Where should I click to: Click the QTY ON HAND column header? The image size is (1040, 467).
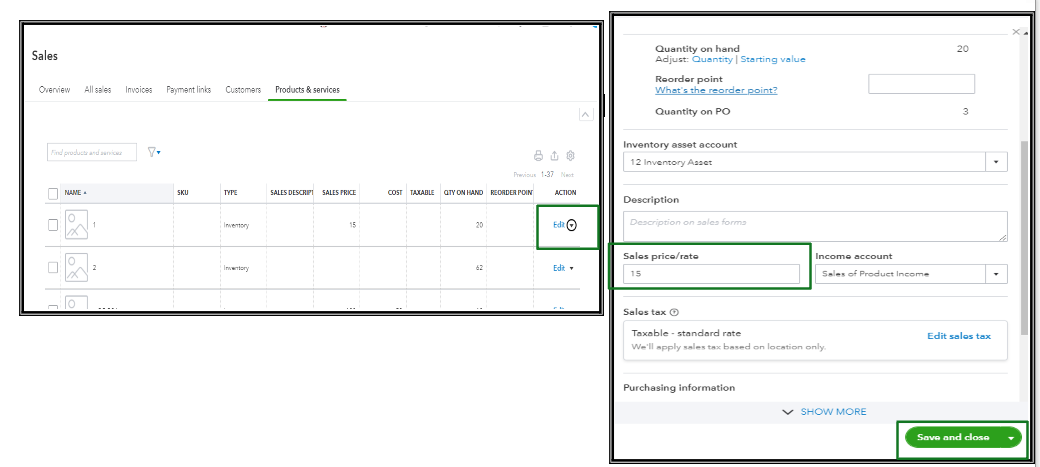point(463,193)
